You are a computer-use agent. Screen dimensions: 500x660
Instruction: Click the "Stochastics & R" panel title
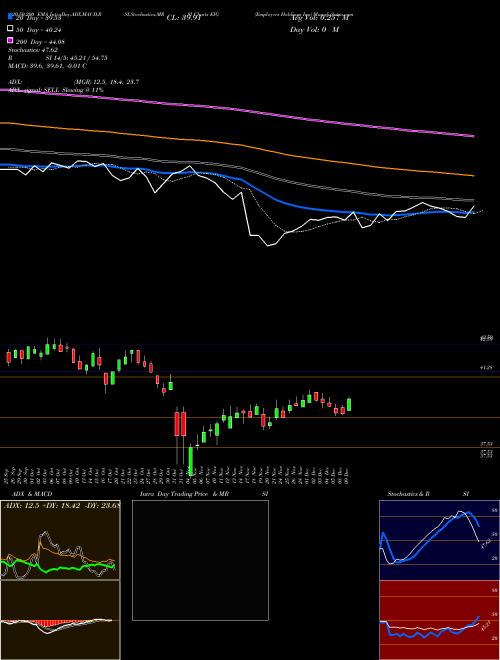408,494
